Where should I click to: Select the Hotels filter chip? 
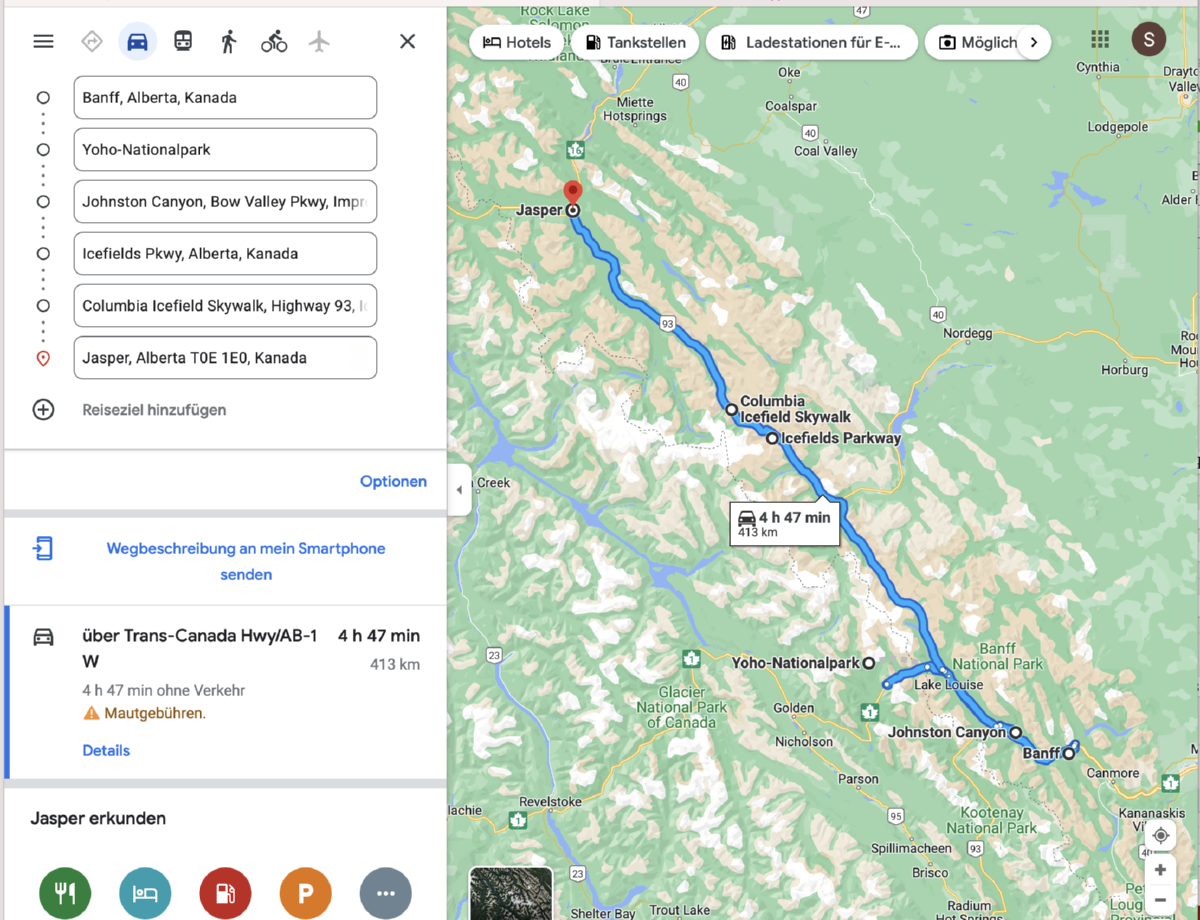tap(517, 42)
